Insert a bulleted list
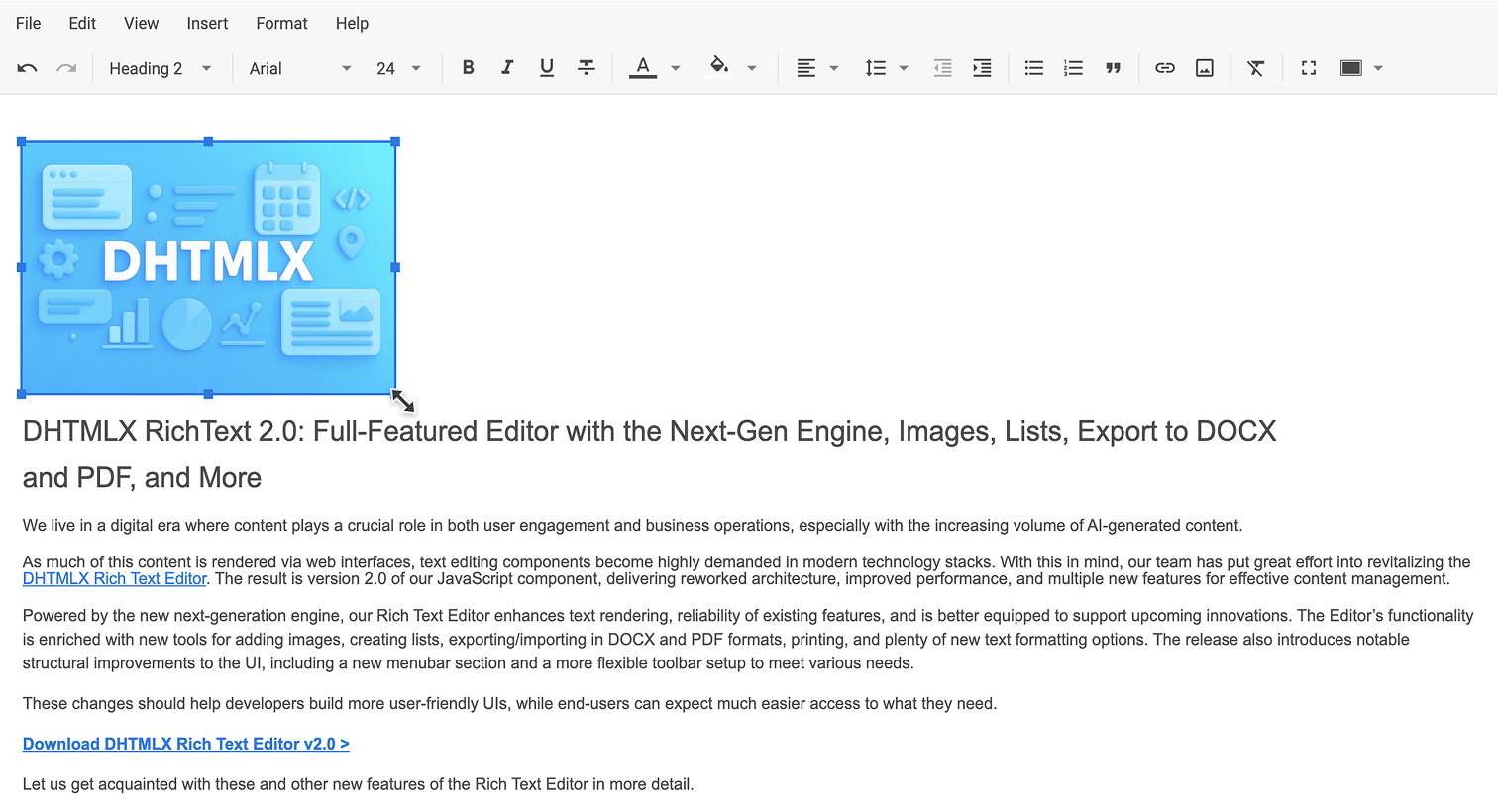 click(x=1034, y=67)
